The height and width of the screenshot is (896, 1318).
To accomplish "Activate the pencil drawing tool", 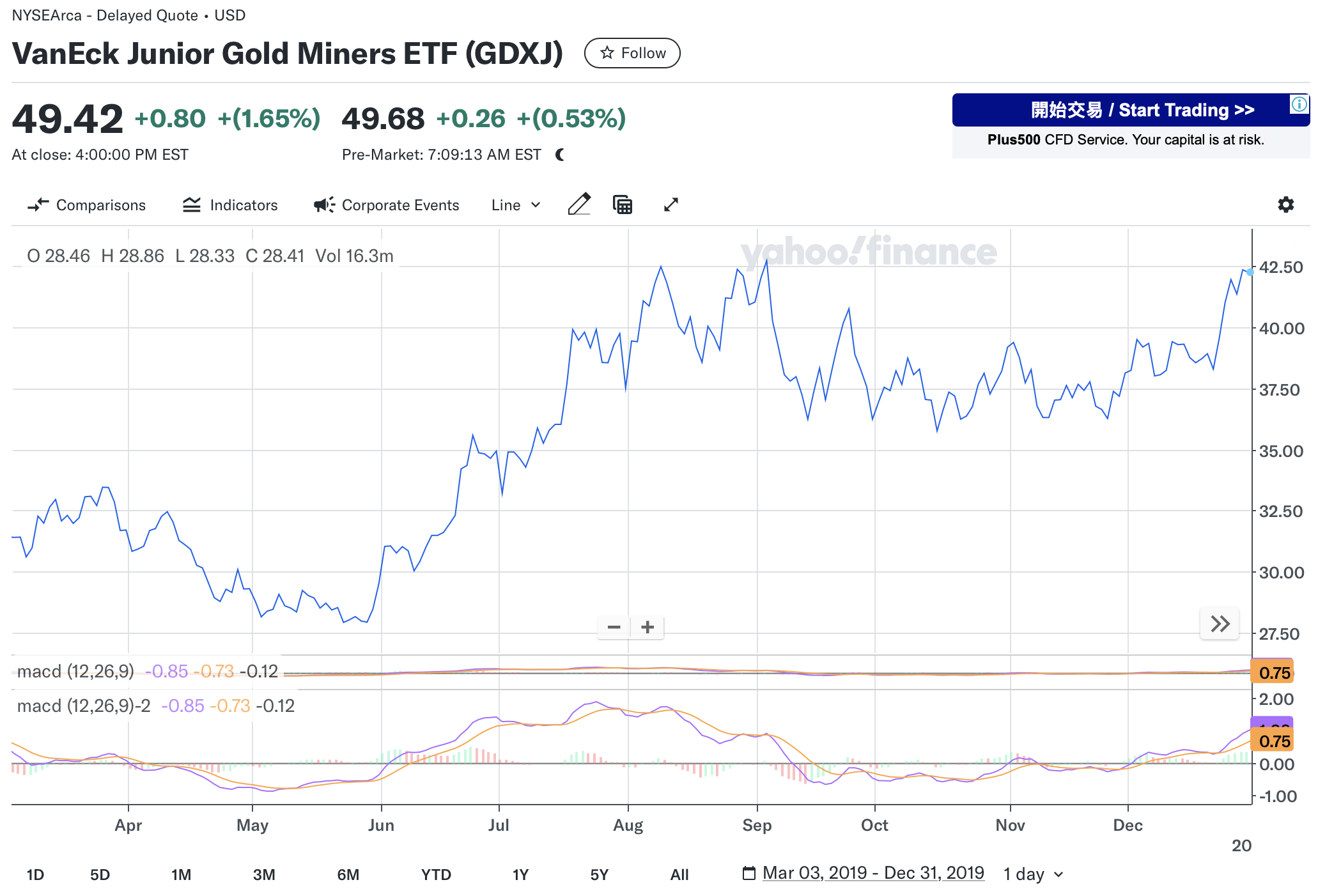I will click(x=579, y=205).
